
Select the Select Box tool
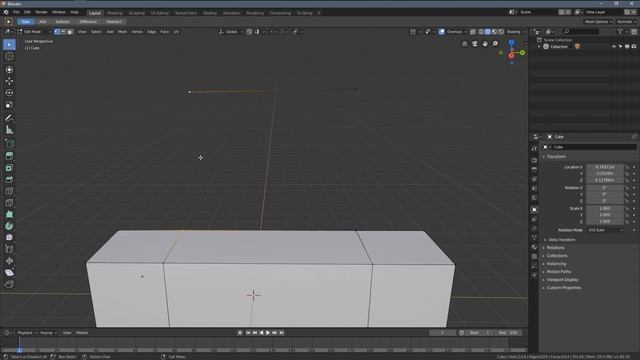click(9, 44)
